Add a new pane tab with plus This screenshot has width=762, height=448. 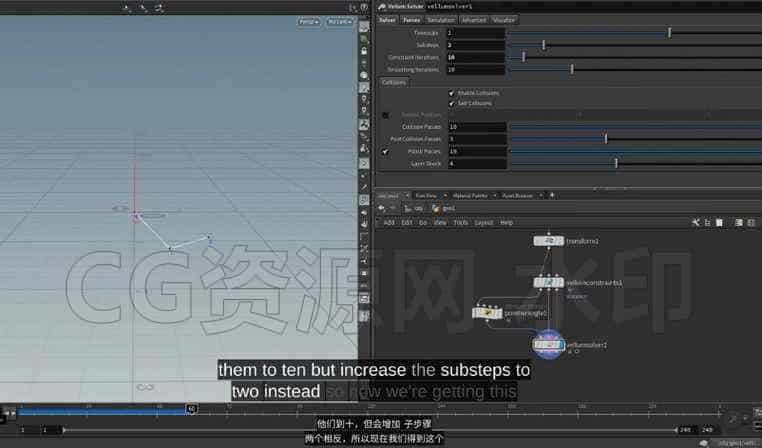tap(552, 195)
